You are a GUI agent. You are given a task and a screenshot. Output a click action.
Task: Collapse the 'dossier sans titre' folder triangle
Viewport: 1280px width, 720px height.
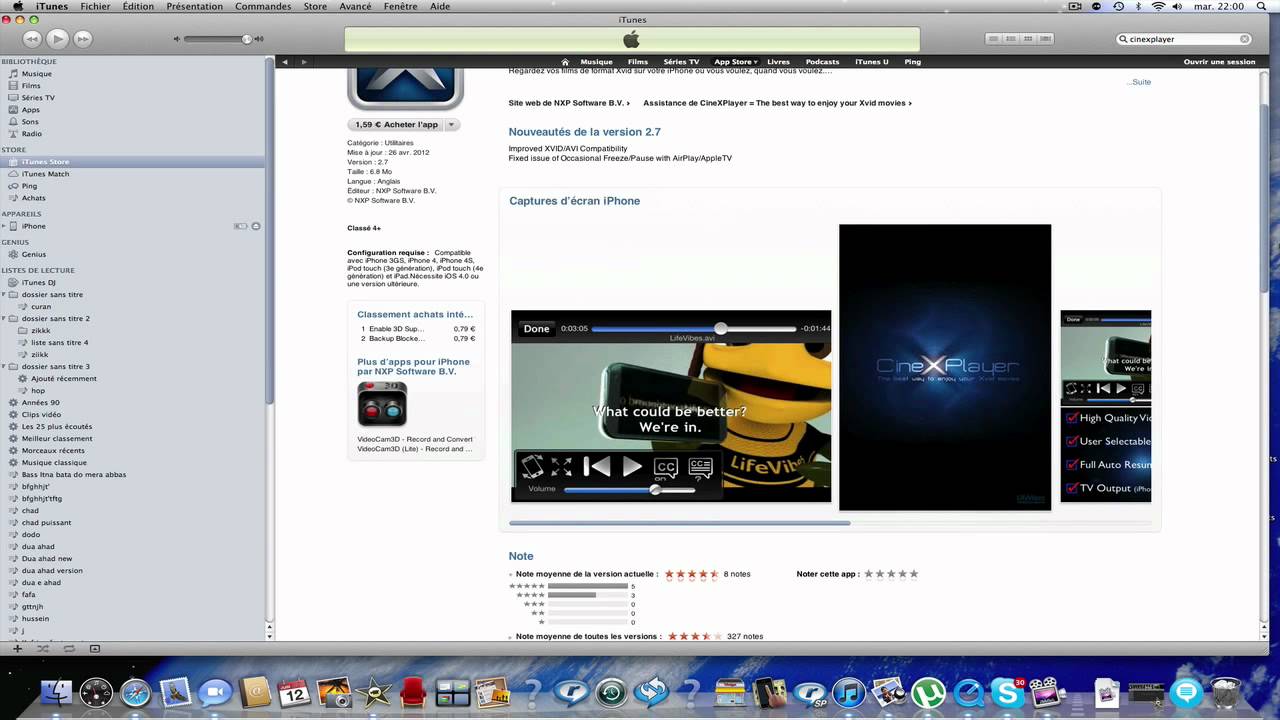(4, 295)
